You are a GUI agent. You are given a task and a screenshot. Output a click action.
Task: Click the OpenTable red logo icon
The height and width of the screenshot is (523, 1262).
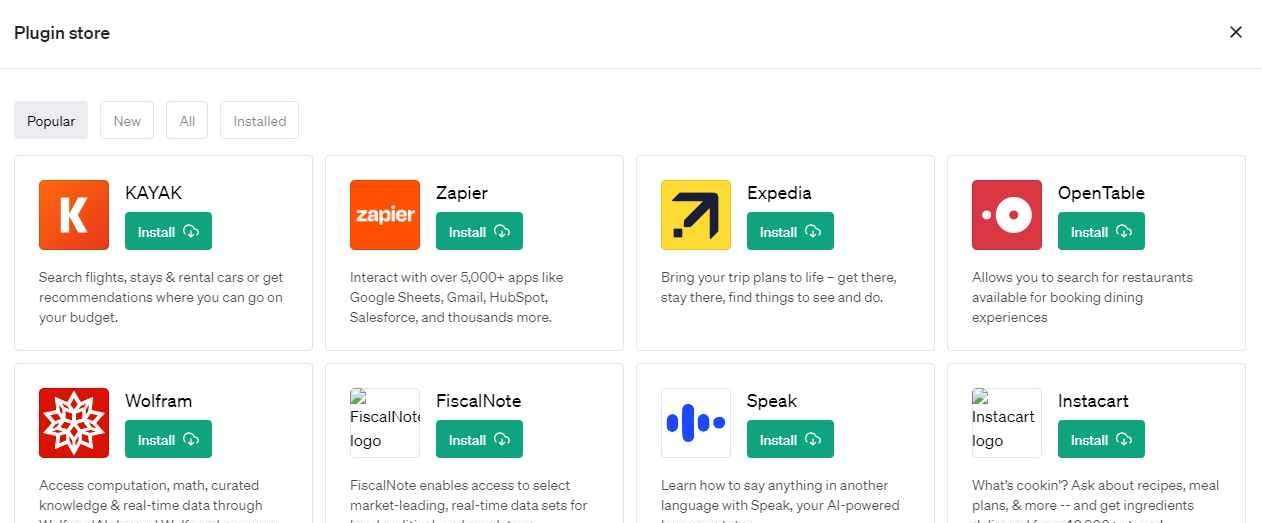point(1007,215)
